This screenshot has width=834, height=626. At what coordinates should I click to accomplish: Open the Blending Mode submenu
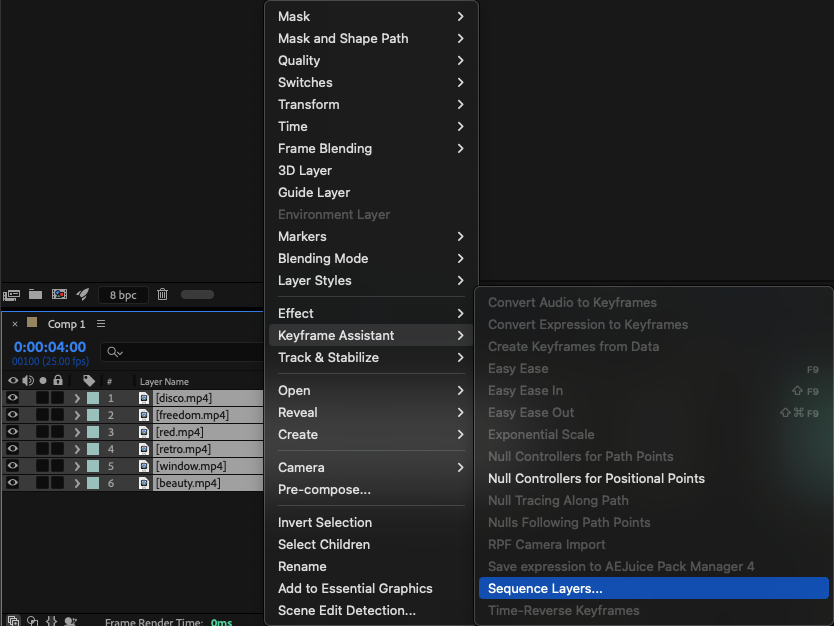[x=371, y=258]
